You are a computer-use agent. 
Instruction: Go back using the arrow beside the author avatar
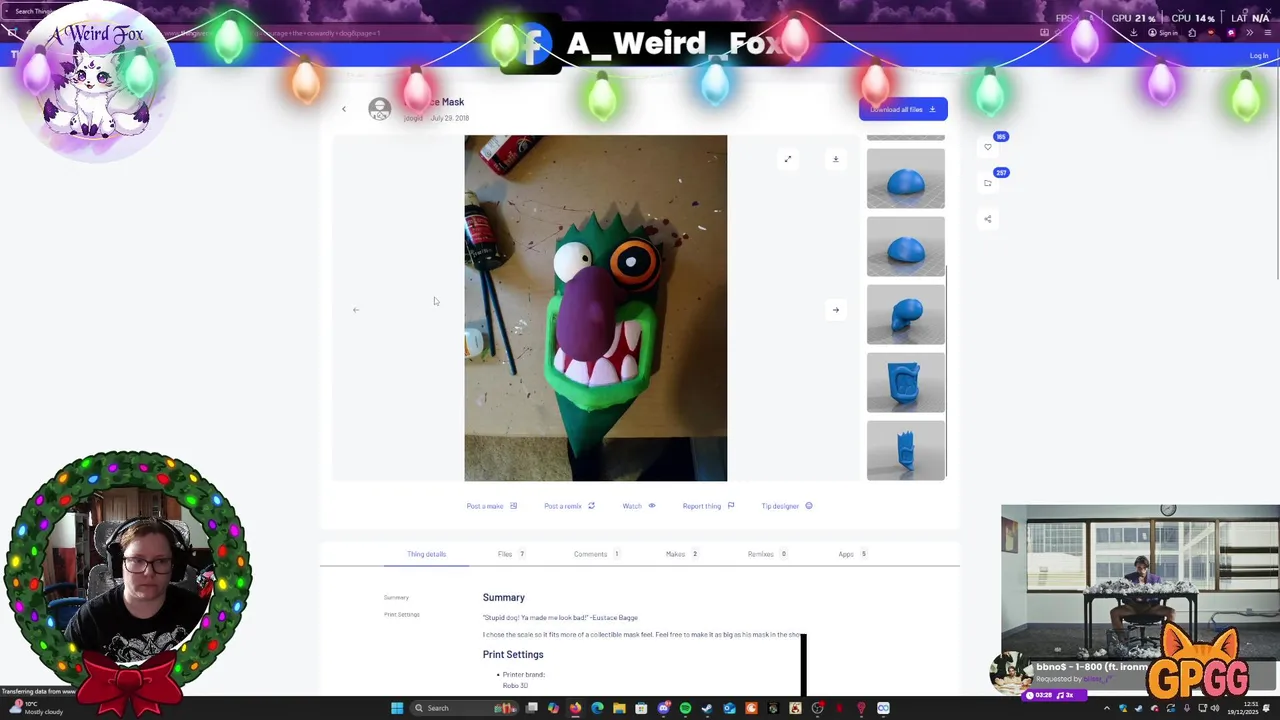tap(344, 109)
